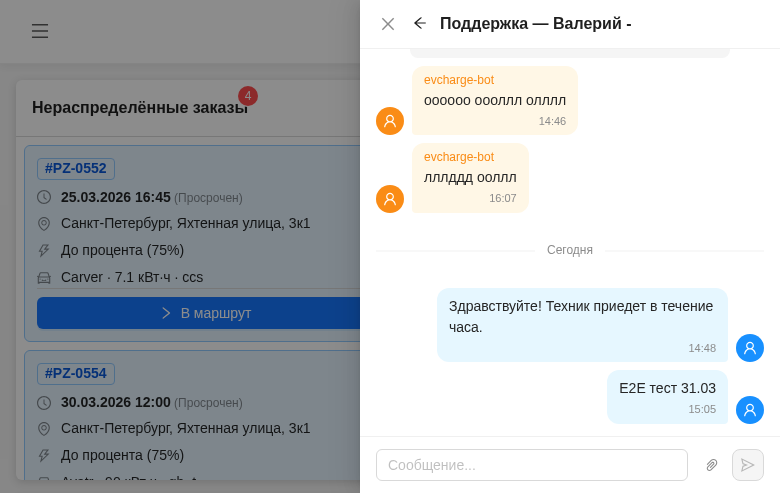The height and width of the screenshot is (493, 780).
Task: Click the unassigned orders badge count 4
Action: click(248, 96)
